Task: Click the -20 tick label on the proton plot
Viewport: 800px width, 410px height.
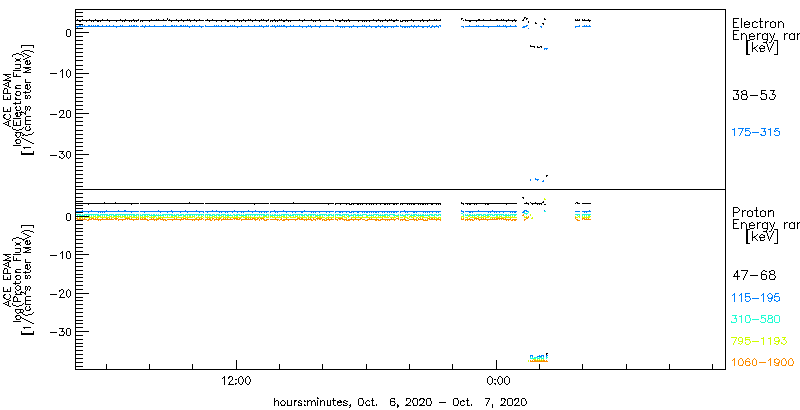Action: pyautogui.click(x=58, y=293)
